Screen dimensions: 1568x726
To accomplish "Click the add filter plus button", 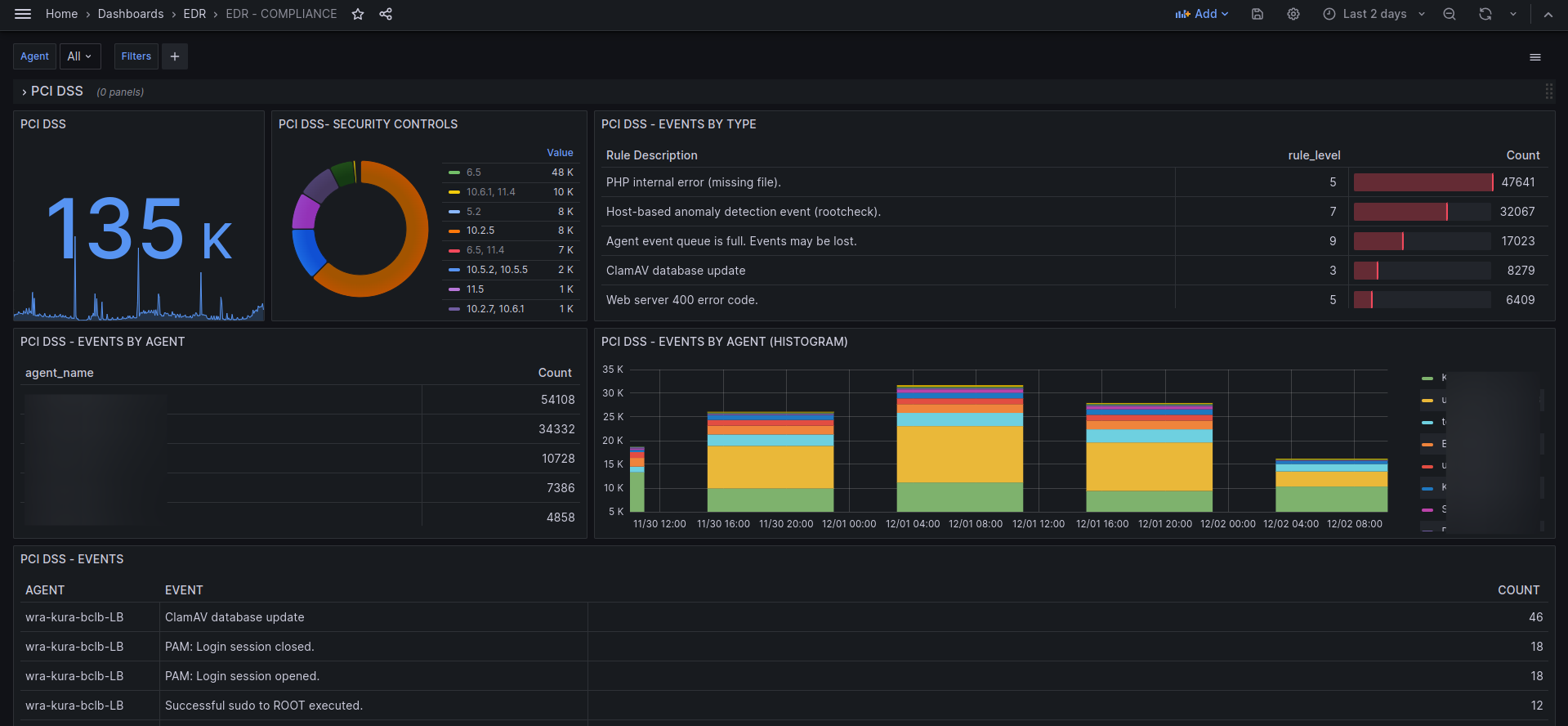I will (x=175, y=56).
